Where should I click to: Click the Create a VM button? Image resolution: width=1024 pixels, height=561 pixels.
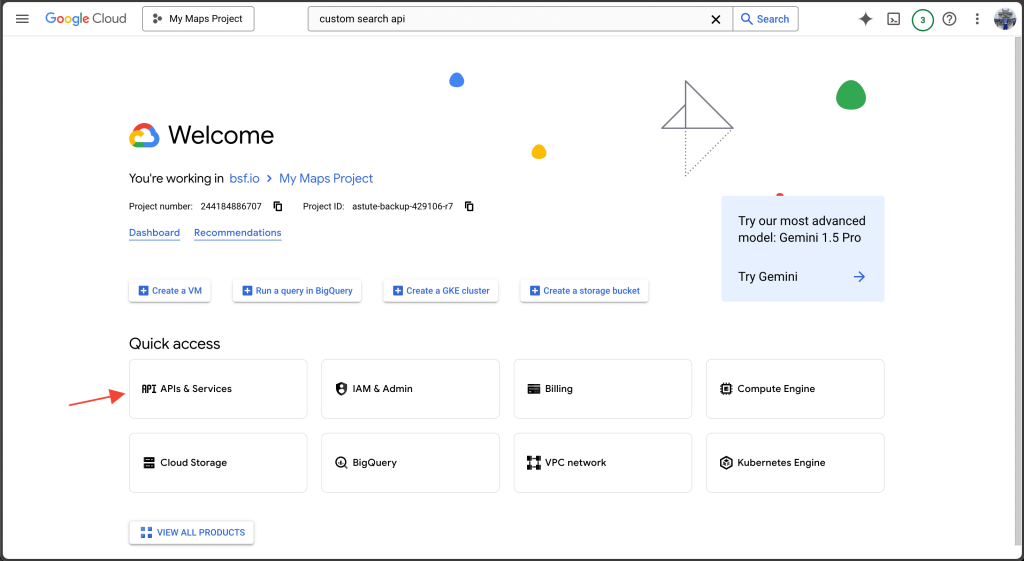169,291
